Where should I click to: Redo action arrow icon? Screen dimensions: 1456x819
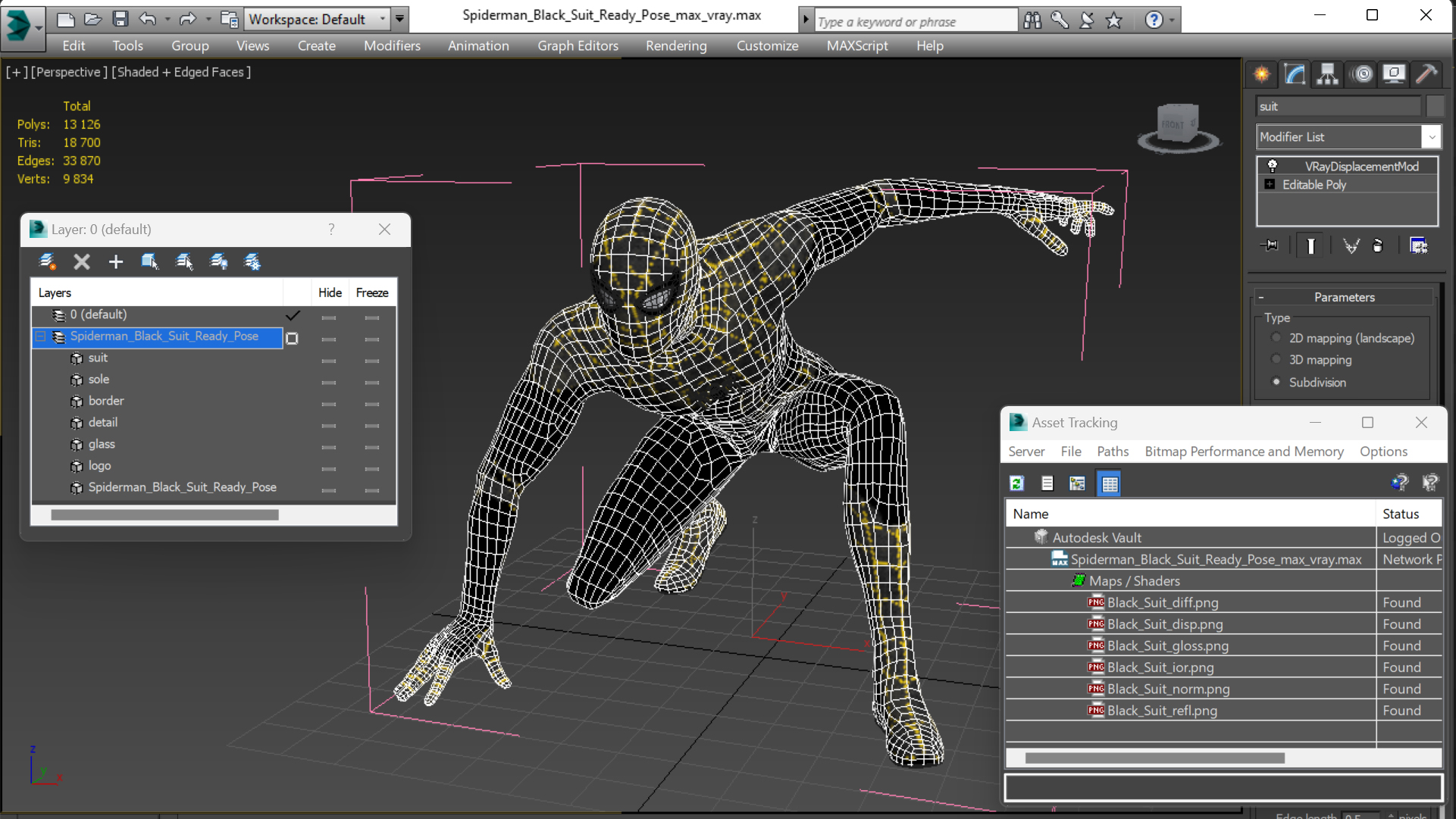coord(187,19)
